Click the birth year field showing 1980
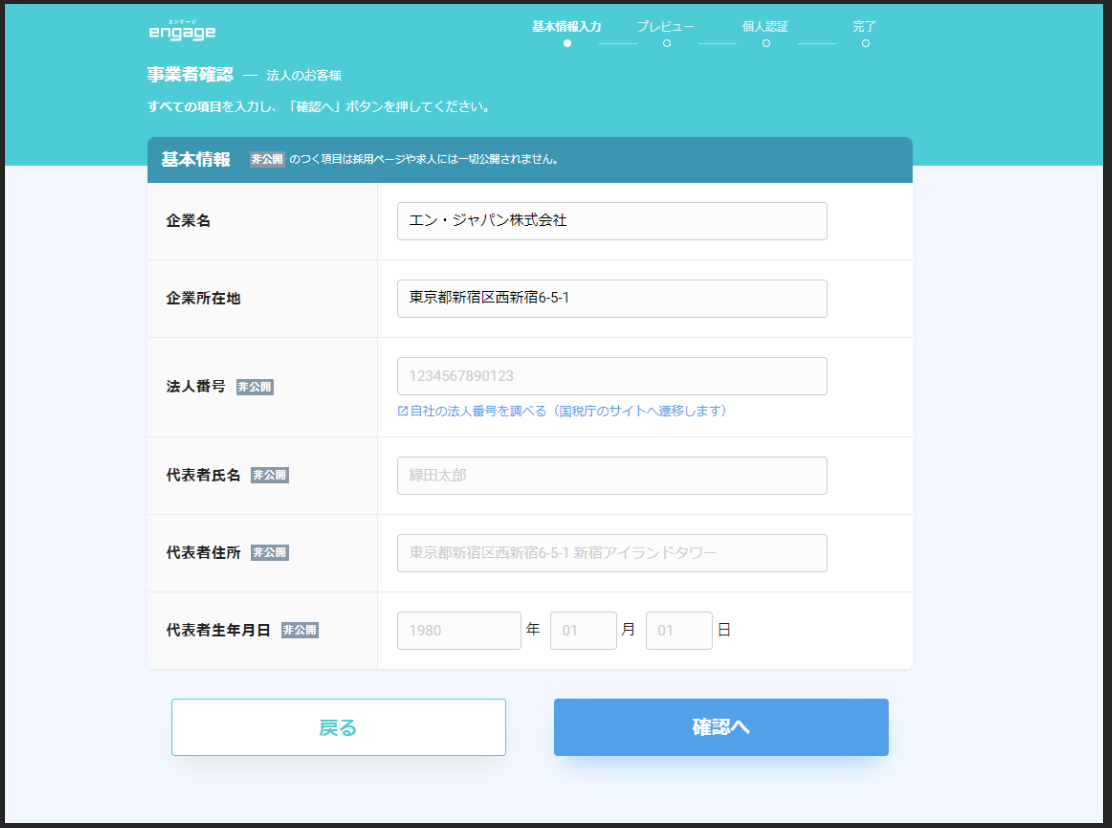Image resolution: width=1112 pixels, height=828 pixels. pos(458,630)
